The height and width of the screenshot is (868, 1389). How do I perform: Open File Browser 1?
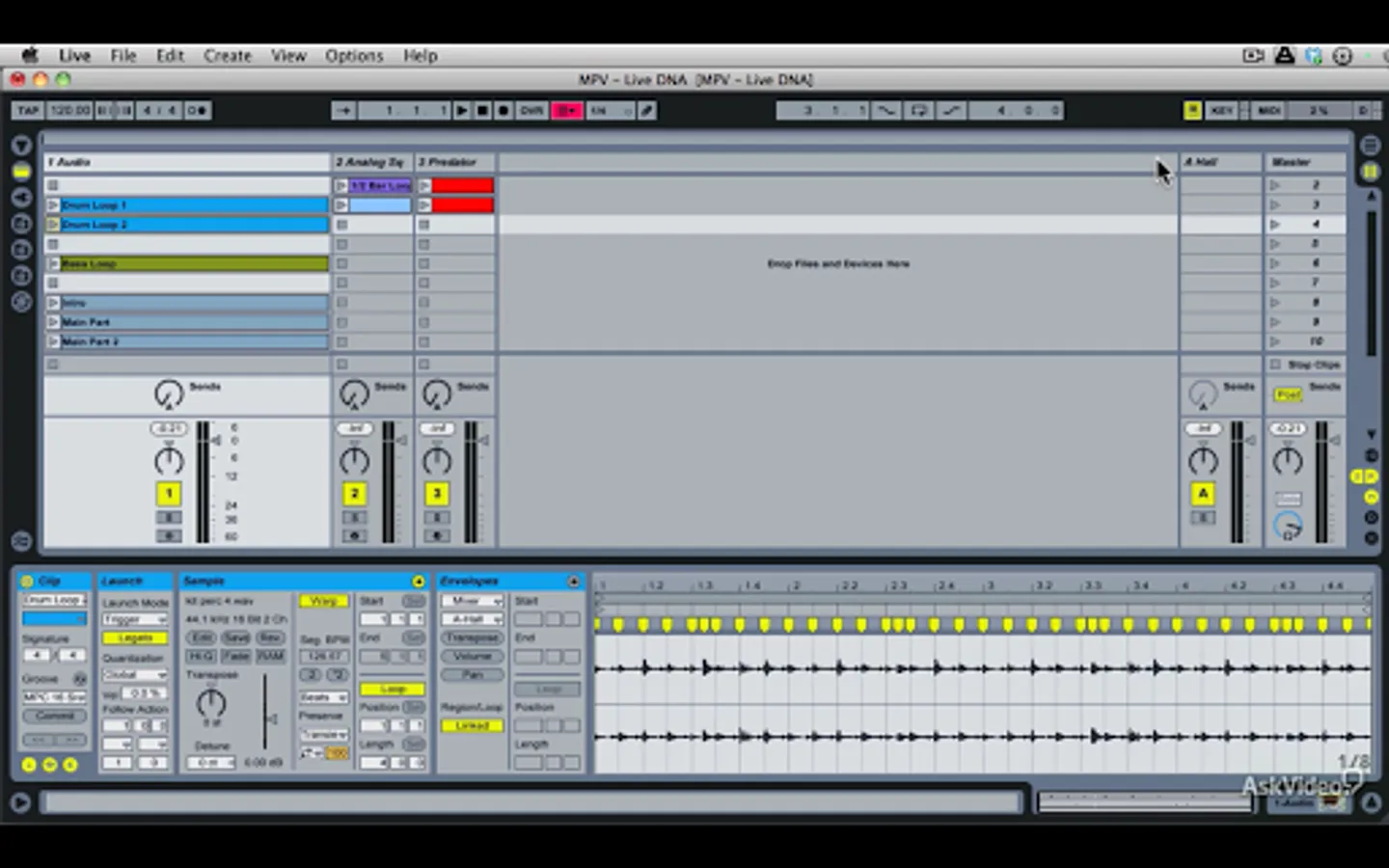(21, 224)
